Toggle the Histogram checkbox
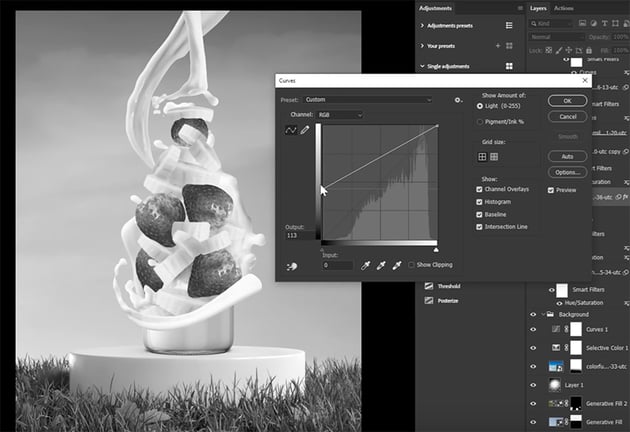630x432 pixels. [479, 202]
